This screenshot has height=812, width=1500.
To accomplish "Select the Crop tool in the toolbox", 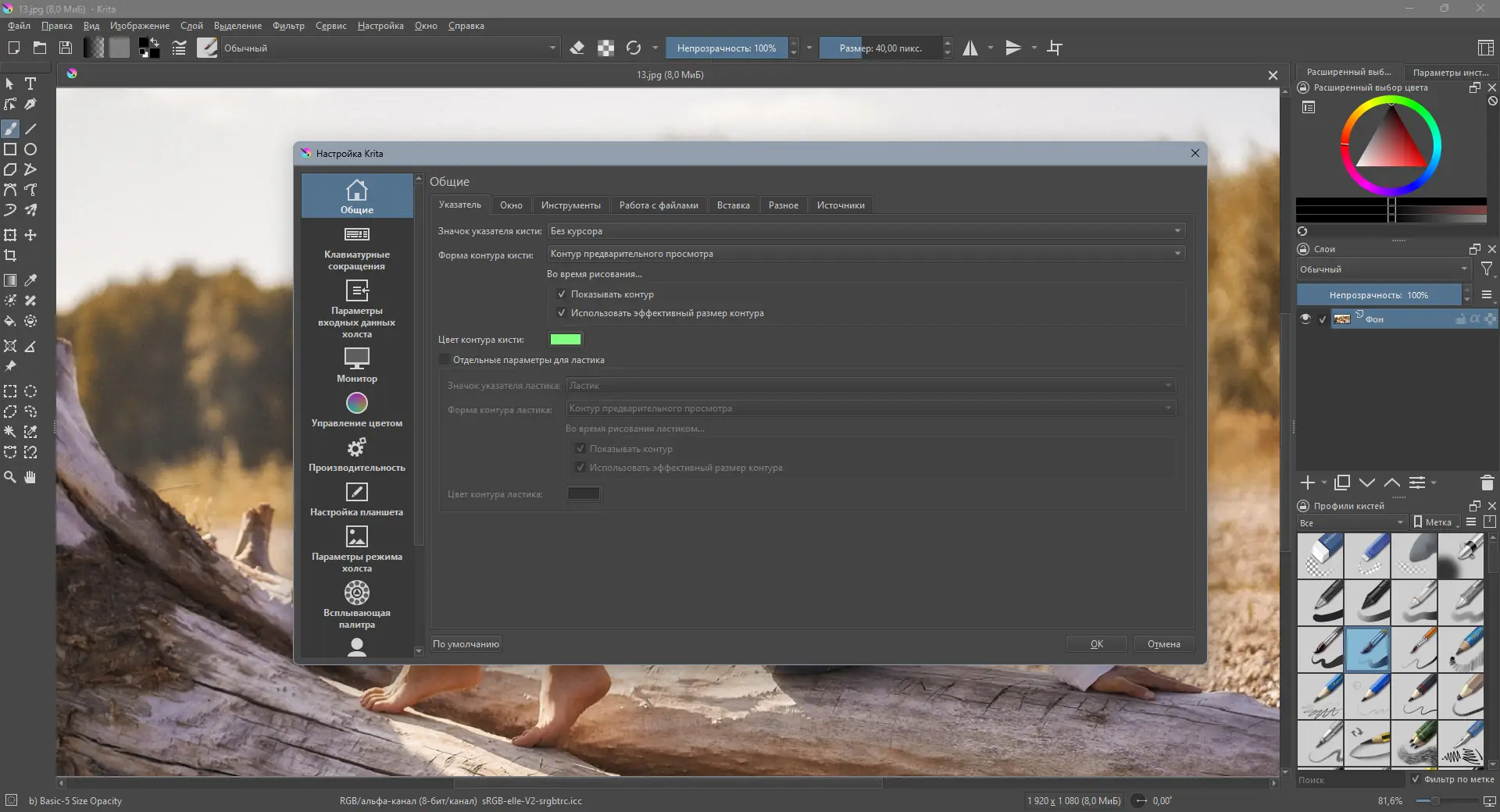I will click(x=10, y=255).
